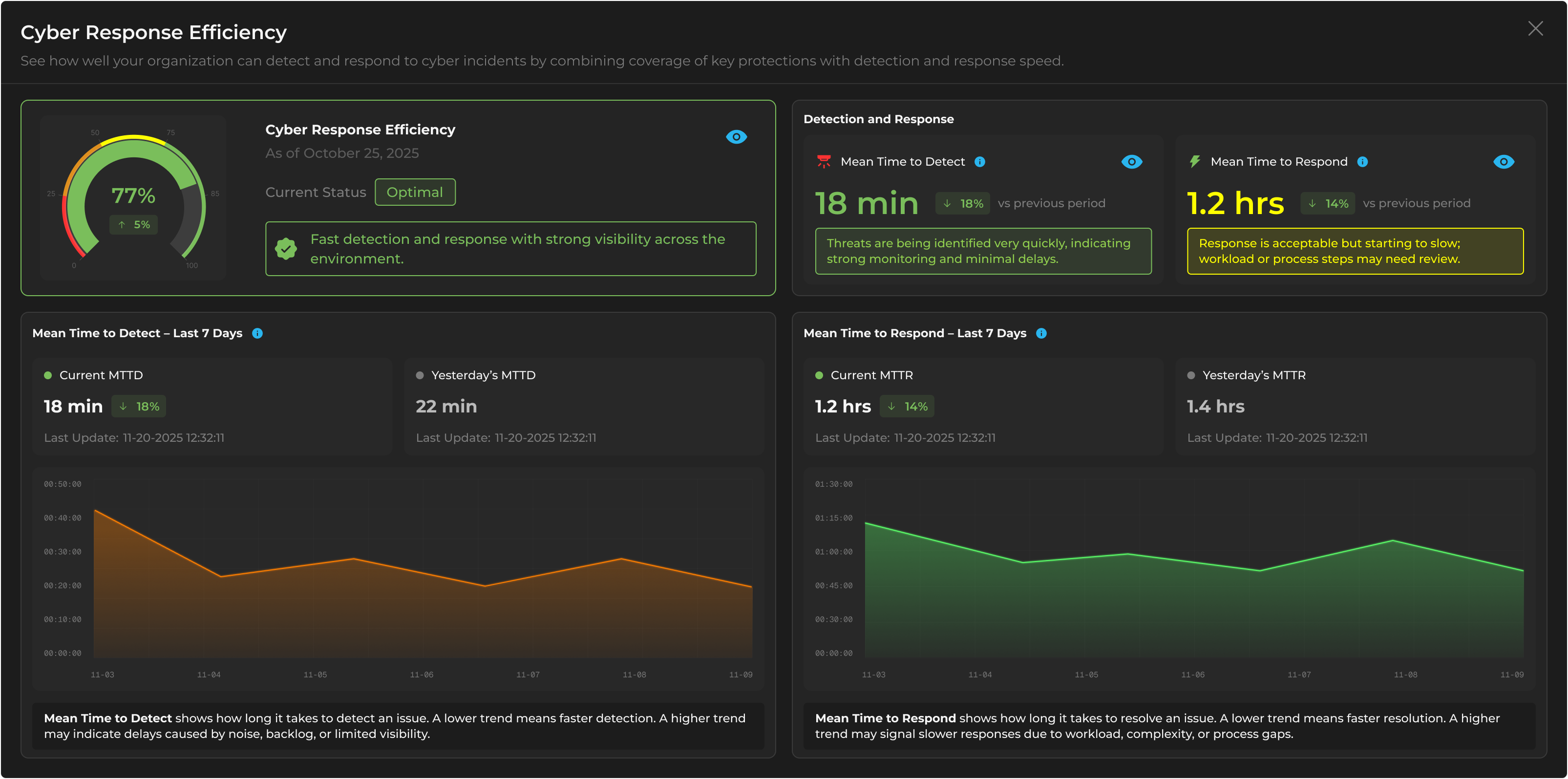Click info icon next to Mean Time to Respond – Last 7 Days
The image size is (1568, 779).
(x=1041, y=333)
